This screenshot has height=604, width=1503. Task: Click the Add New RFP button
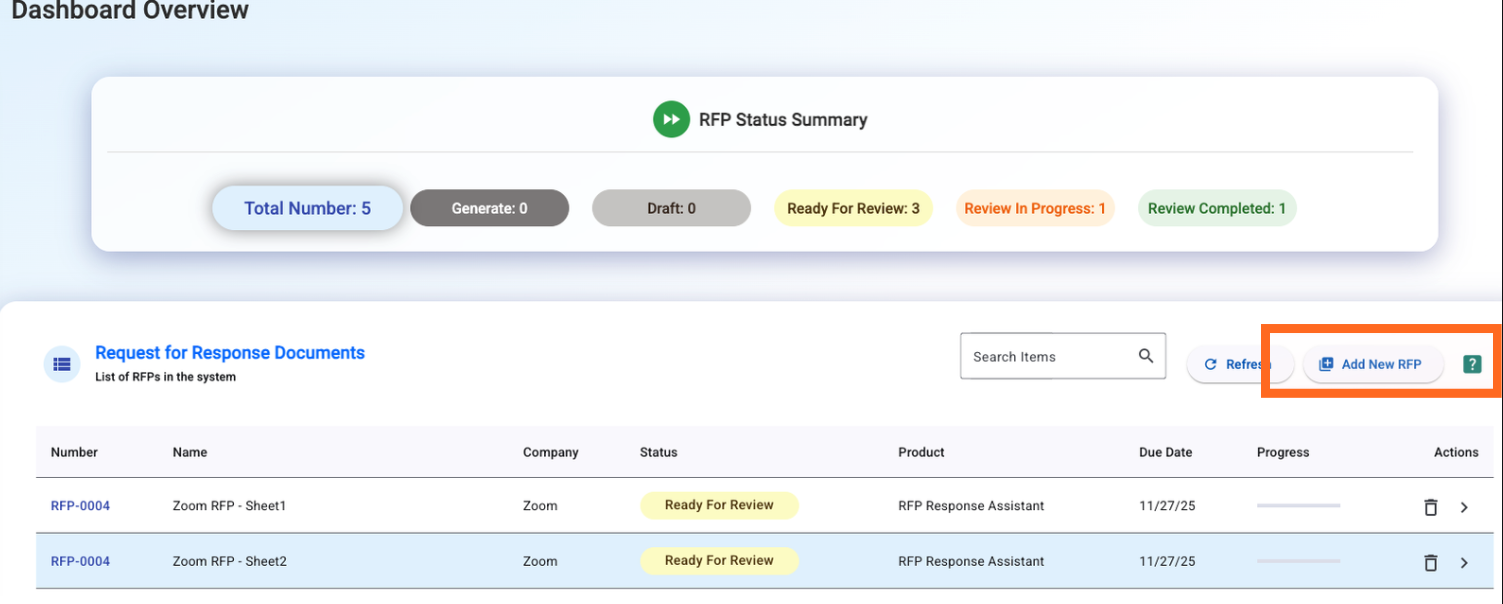click(x=1373, y=364)
